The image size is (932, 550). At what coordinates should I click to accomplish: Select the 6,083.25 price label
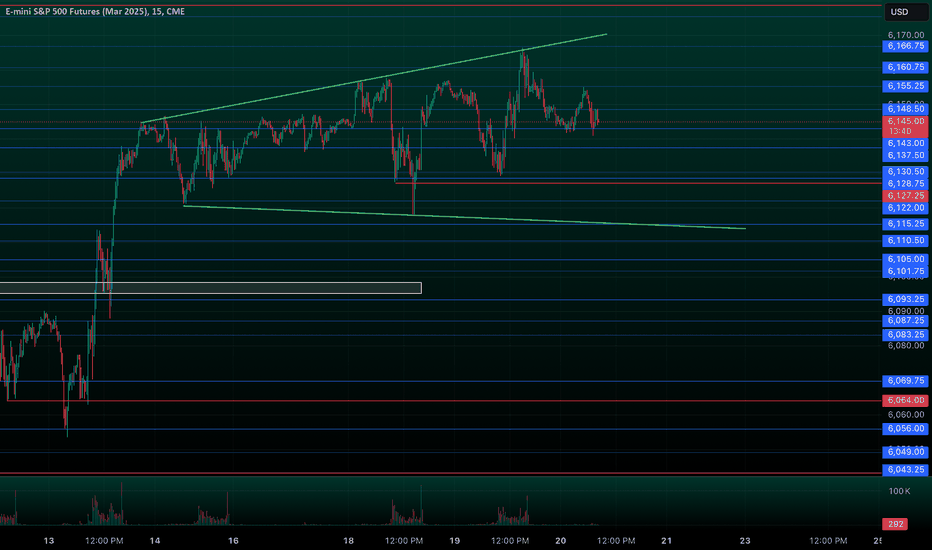(x=905, y=335)
